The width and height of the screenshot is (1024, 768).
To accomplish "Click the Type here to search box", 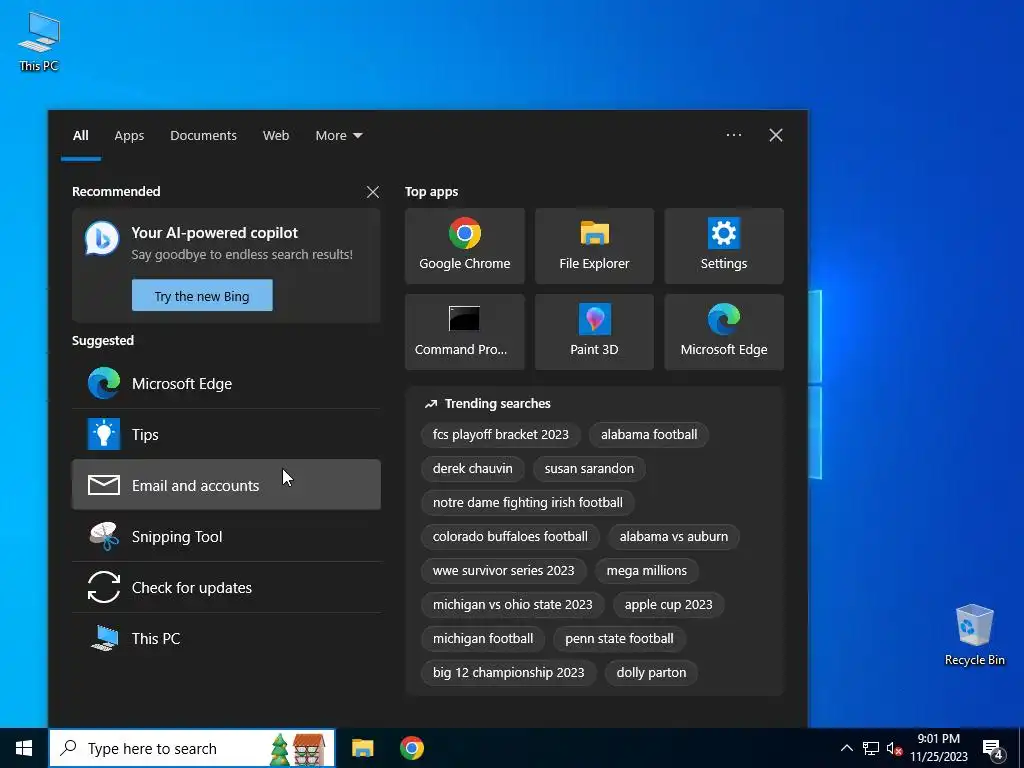I will click(192, 748).
